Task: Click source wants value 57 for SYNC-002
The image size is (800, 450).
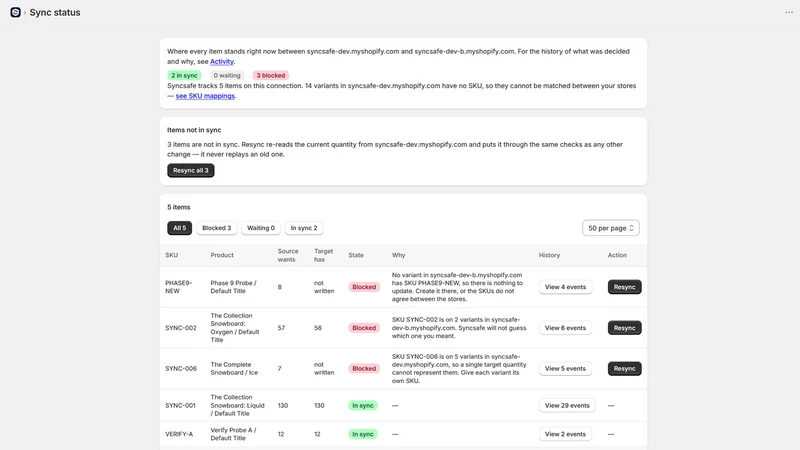Action: point(281,328)
